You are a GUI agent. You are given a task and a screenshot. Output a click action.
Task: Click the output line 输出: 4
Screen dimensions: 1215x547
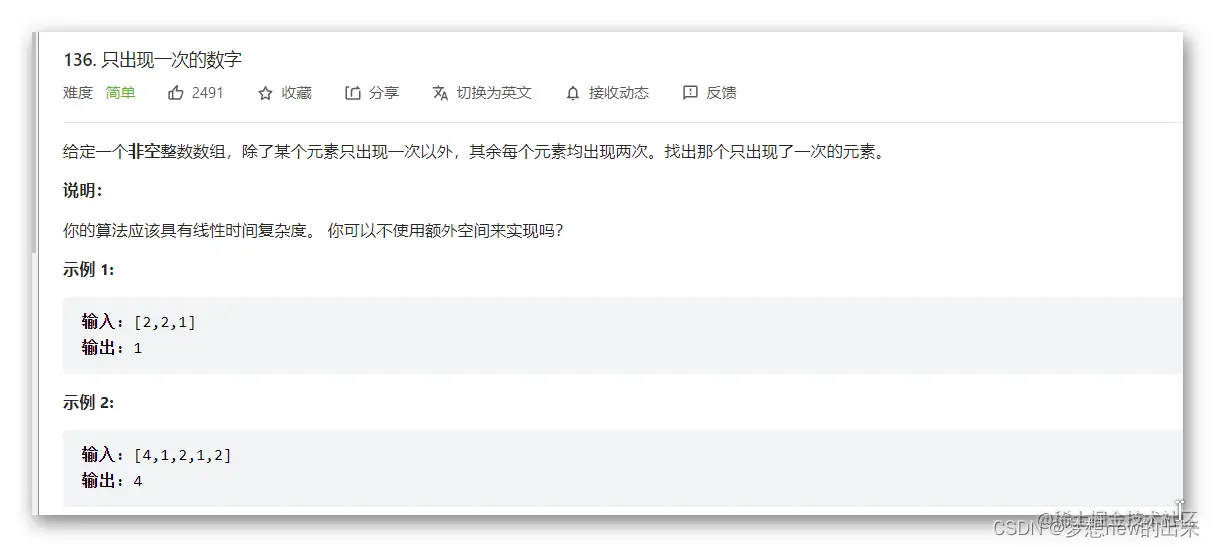pos(112,481)
